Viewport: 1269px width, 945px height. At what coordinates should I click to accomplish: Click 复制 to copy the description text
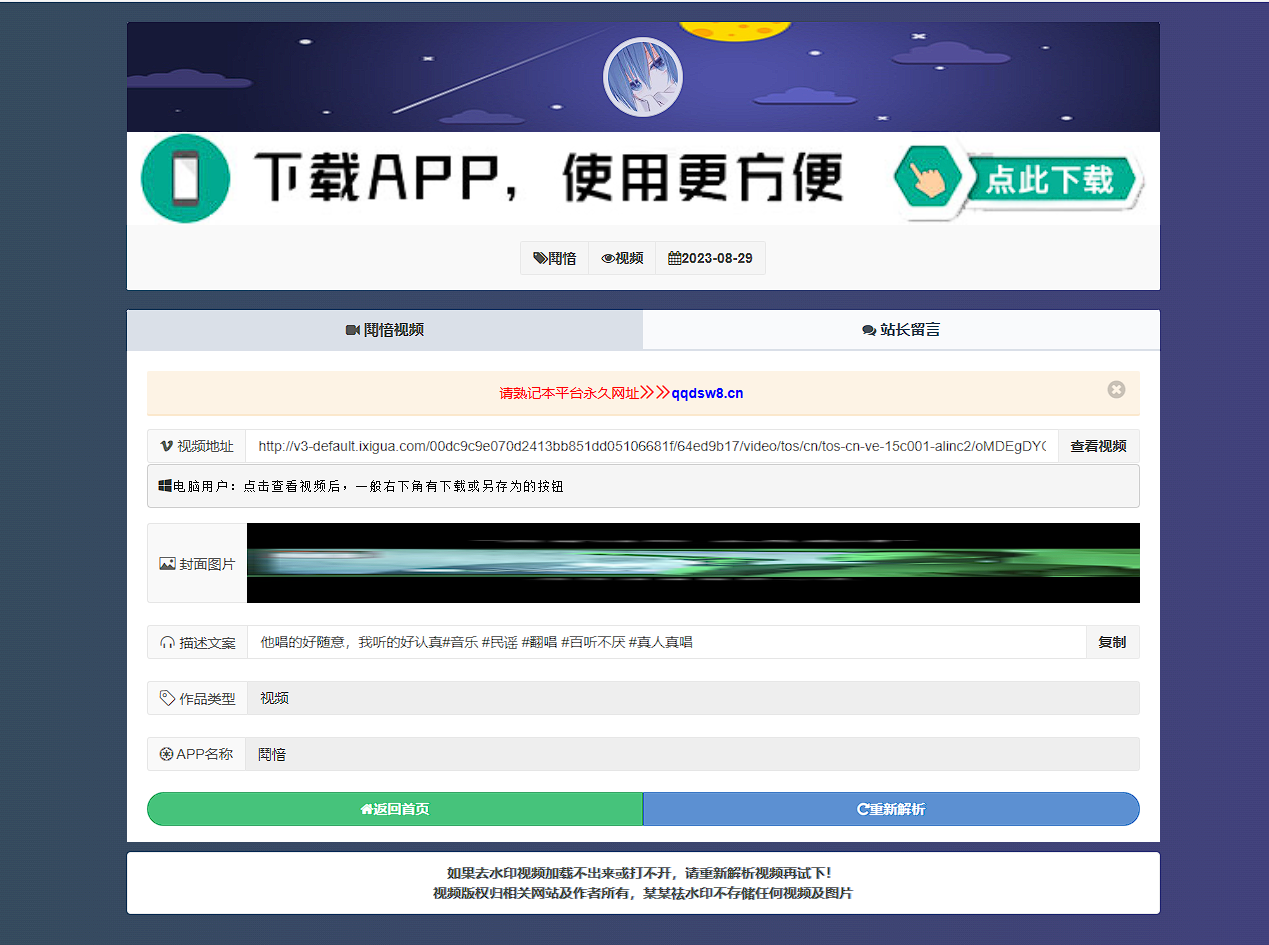[x=1112, y=642]
